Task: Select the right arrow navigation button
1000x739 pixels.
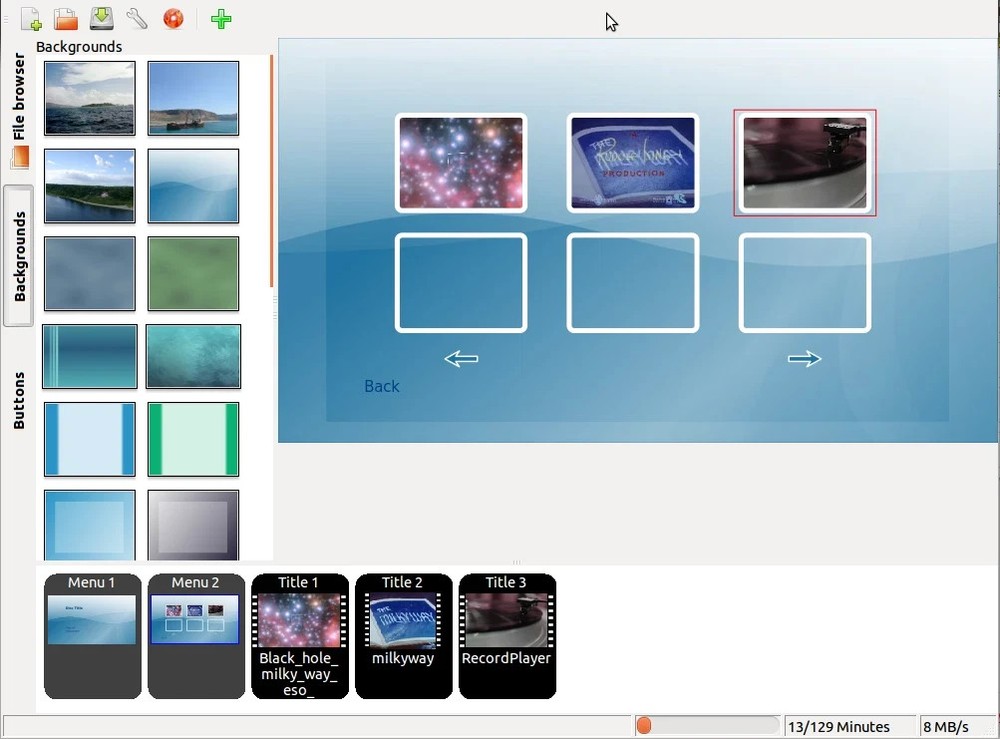Action: point(804,358)
